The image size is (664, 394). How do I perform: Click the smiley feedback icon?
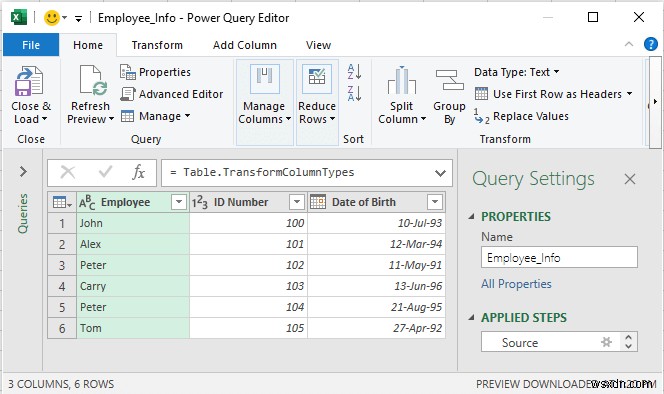(x=52, y=18)
